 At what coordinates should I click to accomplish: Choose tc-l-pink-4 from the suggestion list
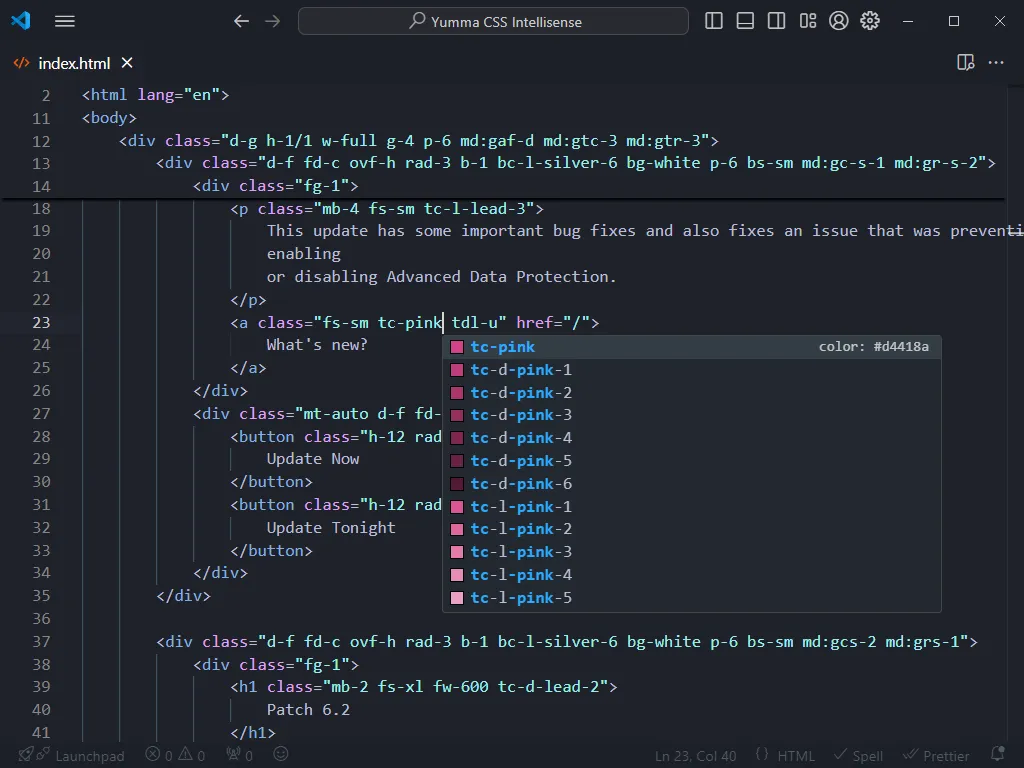[x=692, y=575]
